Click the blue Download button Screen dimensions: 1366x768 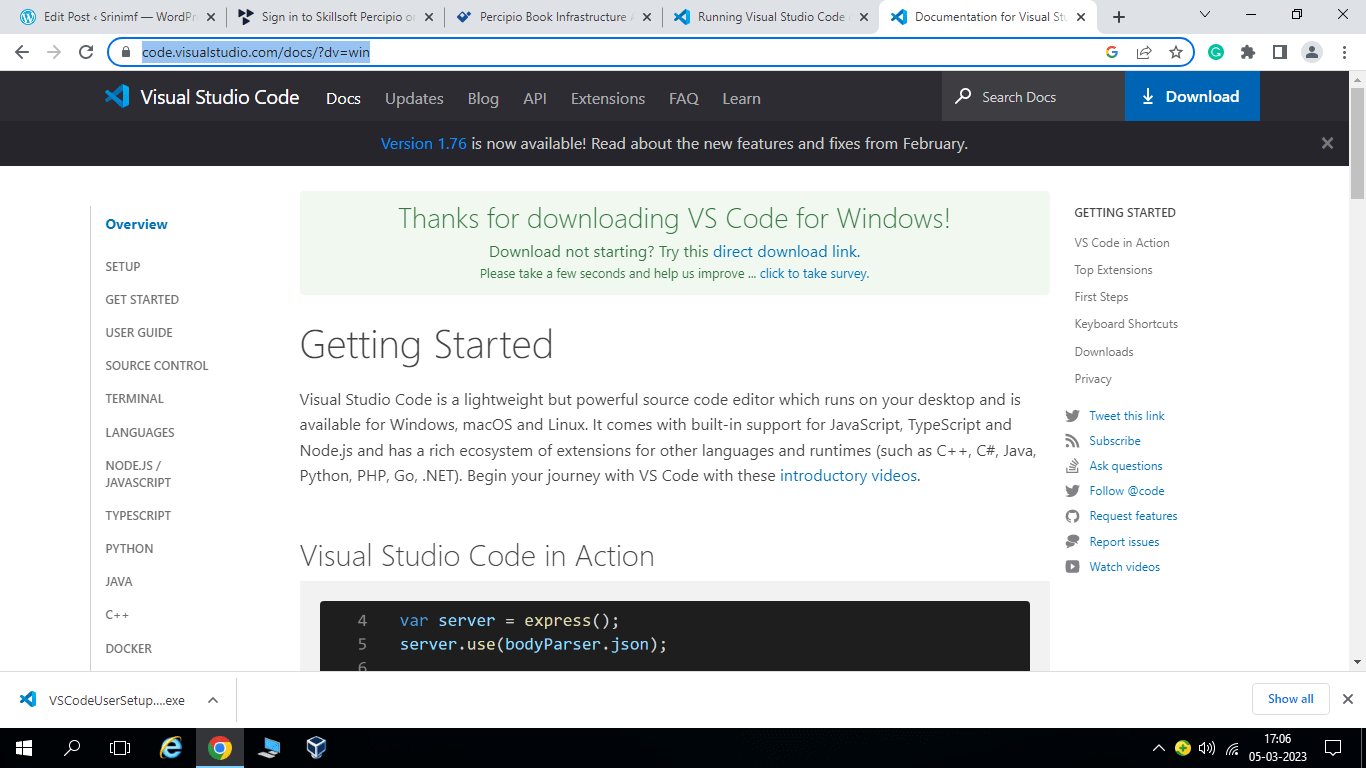pos(1192,96)
